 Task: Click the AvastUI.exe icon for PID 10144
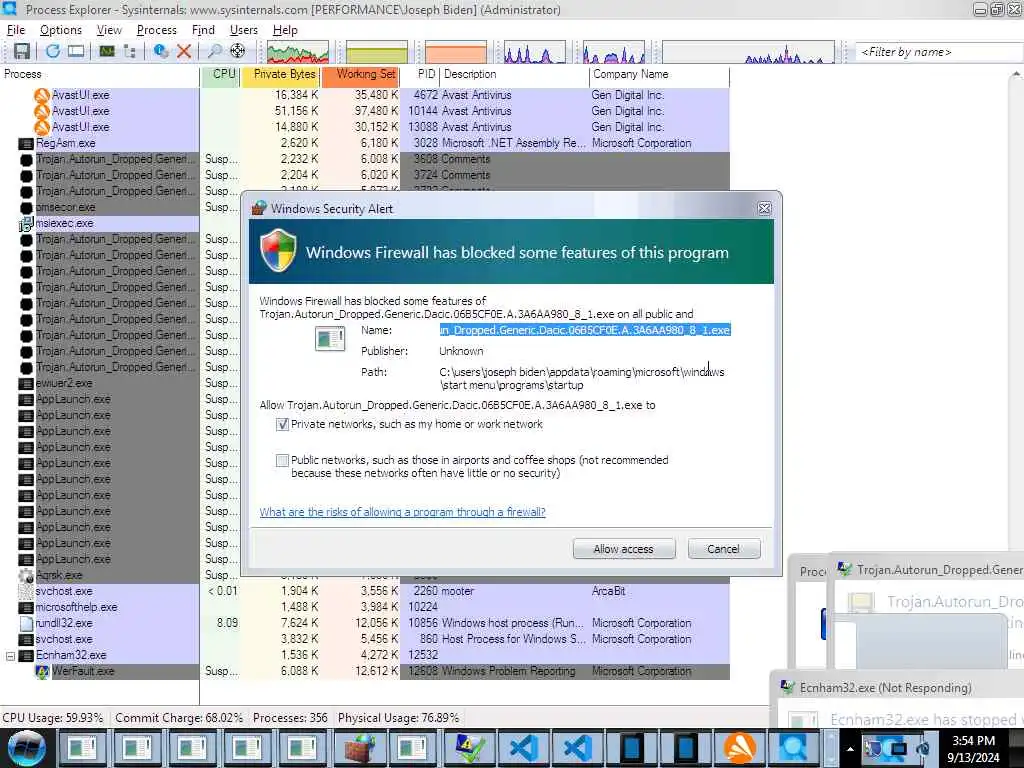tap(42, 111)
